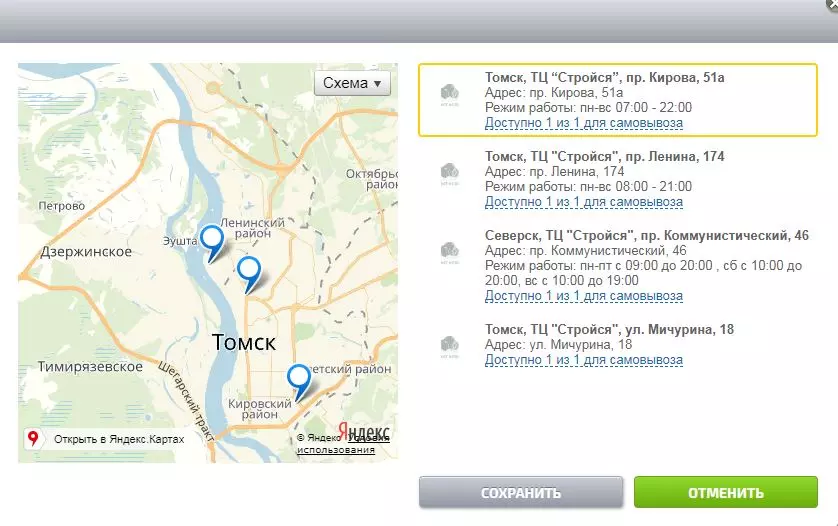Viewport: 838px width, 526px height.
Task: Click the map pin above Кировский район
Action: (x=299, y=382)
